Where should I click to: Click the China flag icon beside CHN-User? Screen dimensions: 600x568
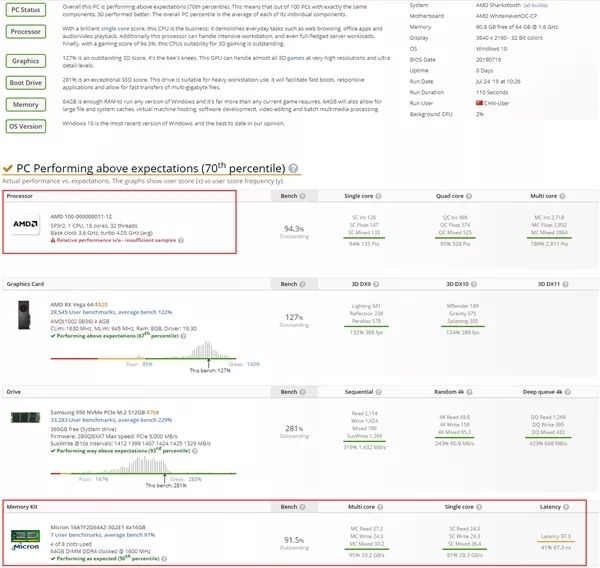coord(479,103)
